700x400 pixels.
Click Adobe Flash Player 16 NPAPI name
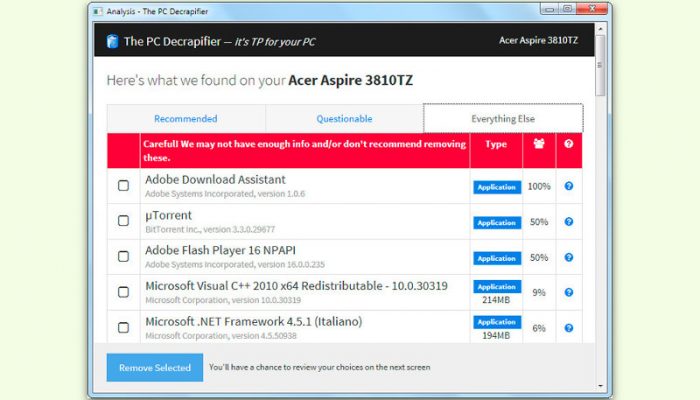221,250
